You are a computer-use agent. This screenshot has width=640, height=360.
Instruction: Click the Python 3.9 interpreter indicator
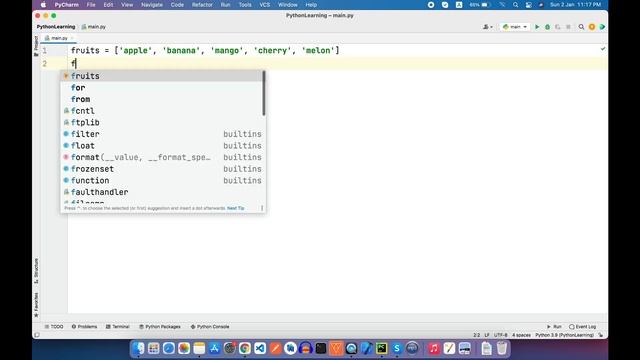tap(564, 335)
